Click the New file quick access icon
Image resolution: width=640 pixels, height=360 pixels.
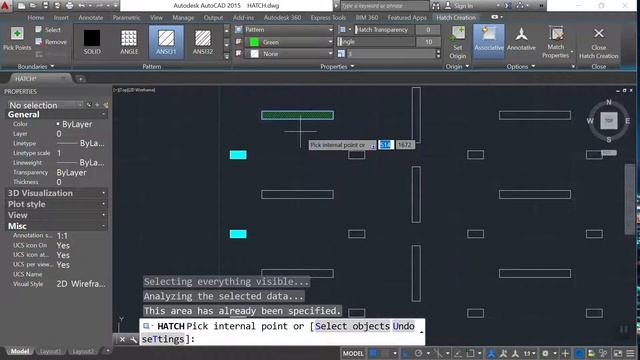tap(22, 6)
